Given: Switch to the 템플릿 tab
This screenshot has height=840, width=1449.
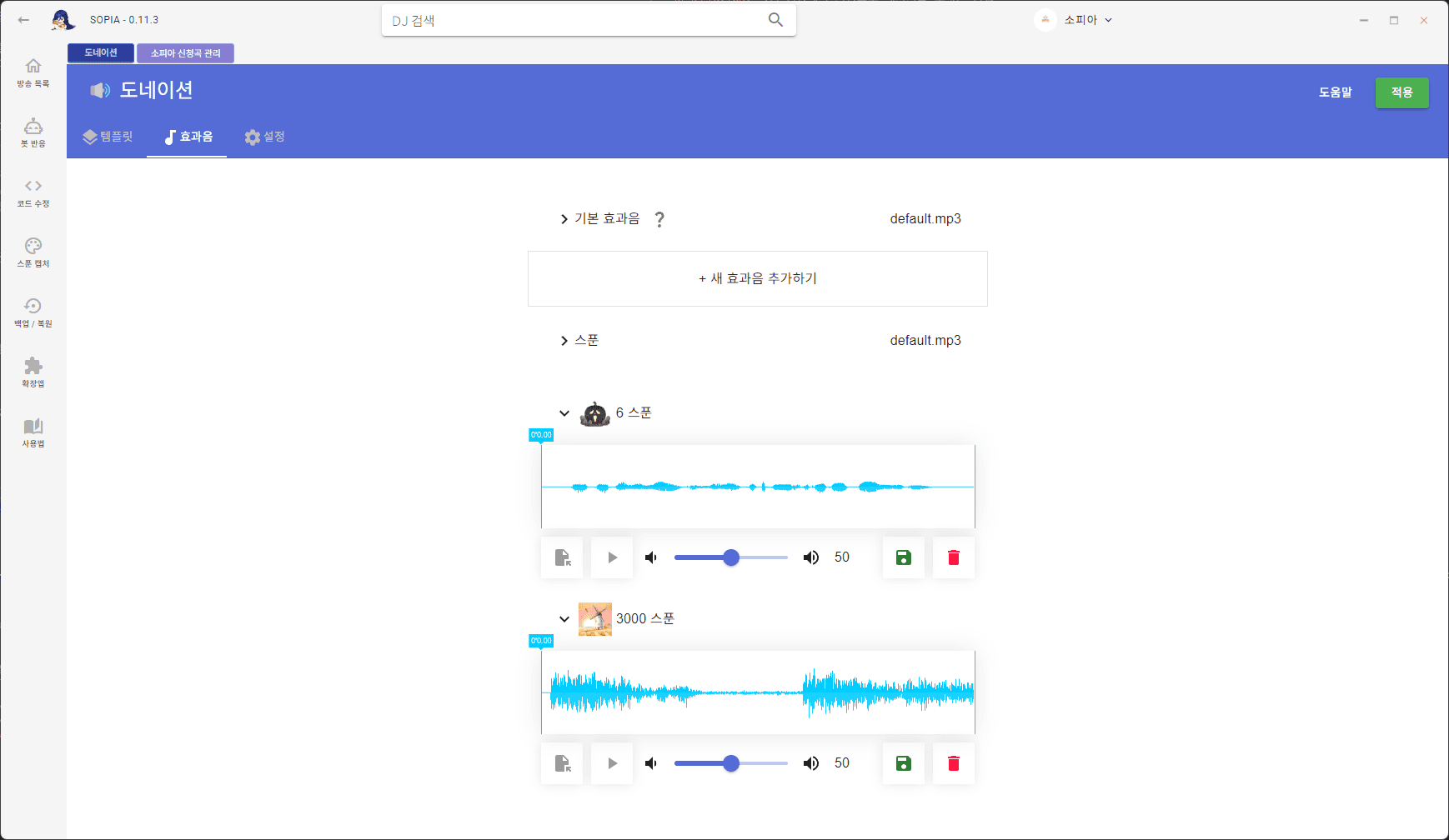Looking at the screenshot, I should (108, 137).
